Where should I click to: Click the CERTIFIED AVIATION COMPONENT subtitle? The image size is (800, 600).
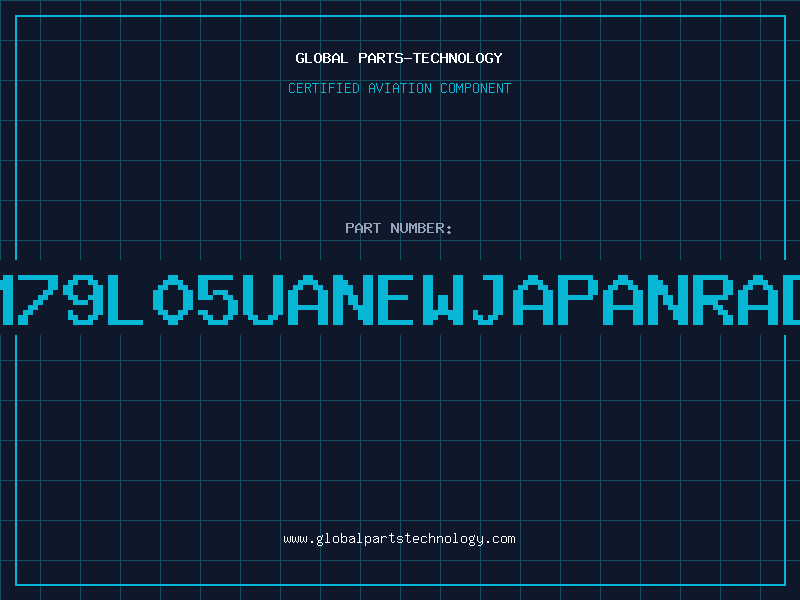click(x=399, y=88)
